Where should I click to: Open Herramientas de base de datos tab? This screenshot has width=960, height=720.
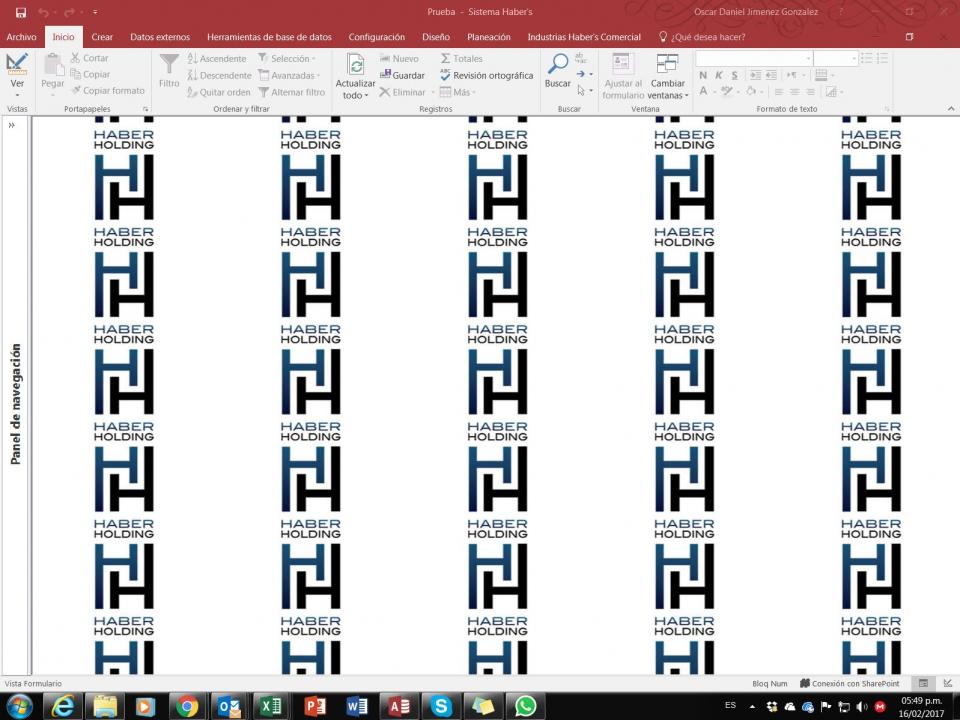269,37
